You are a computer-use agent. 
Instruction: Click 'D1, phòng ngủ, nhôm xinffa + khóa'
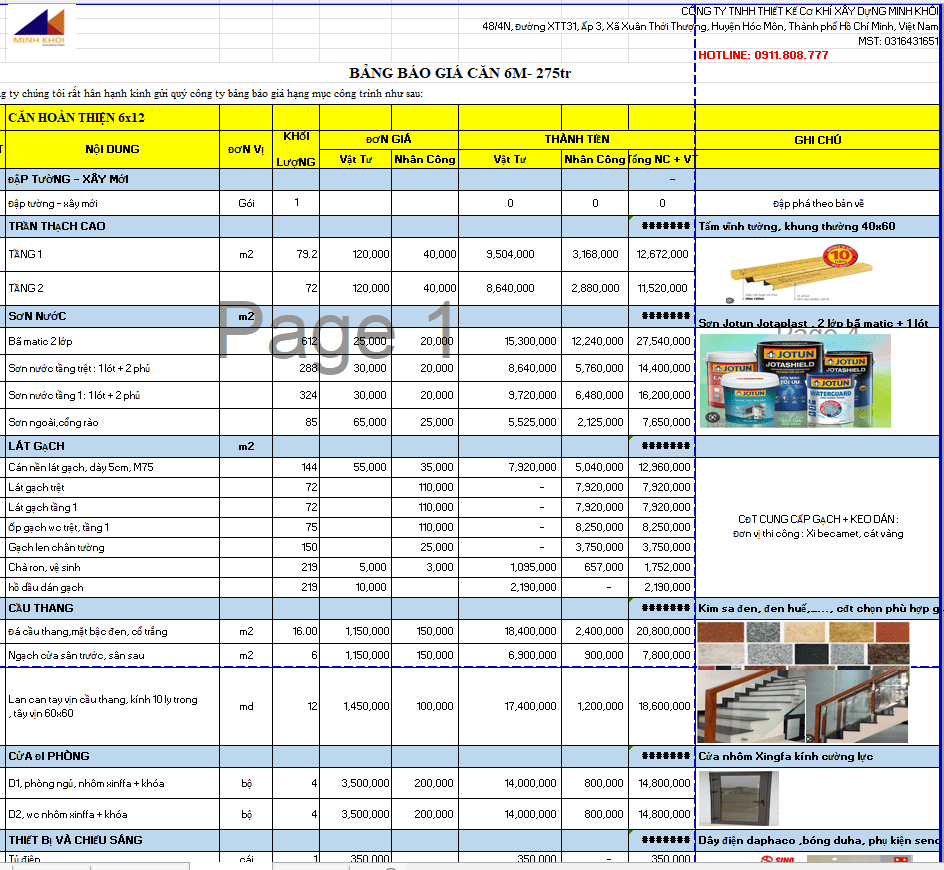click(x=113, y=784)
